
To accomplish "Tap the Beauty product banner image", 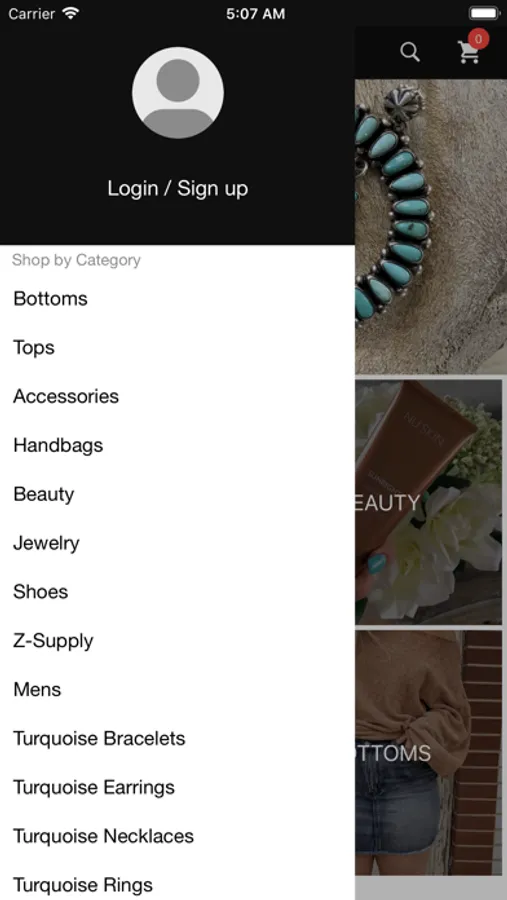I will click(428, 502).
